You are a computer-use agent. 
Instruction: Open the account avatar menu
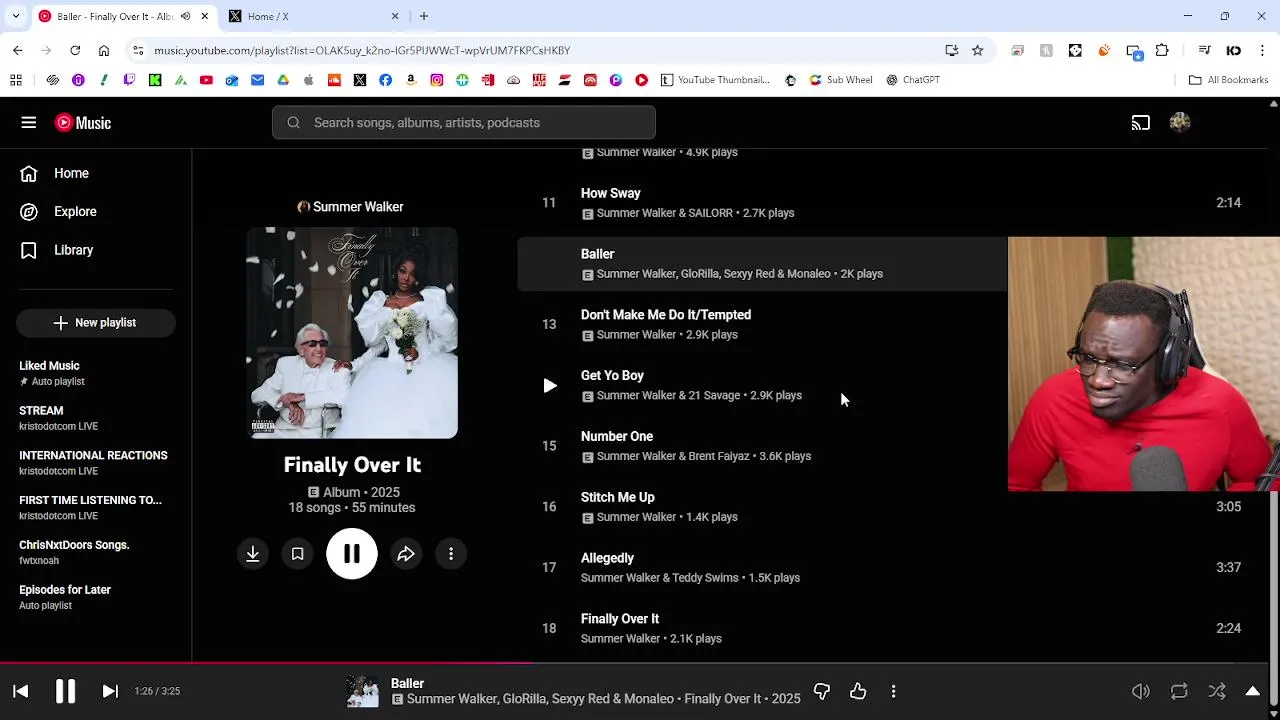(1180, 123)
